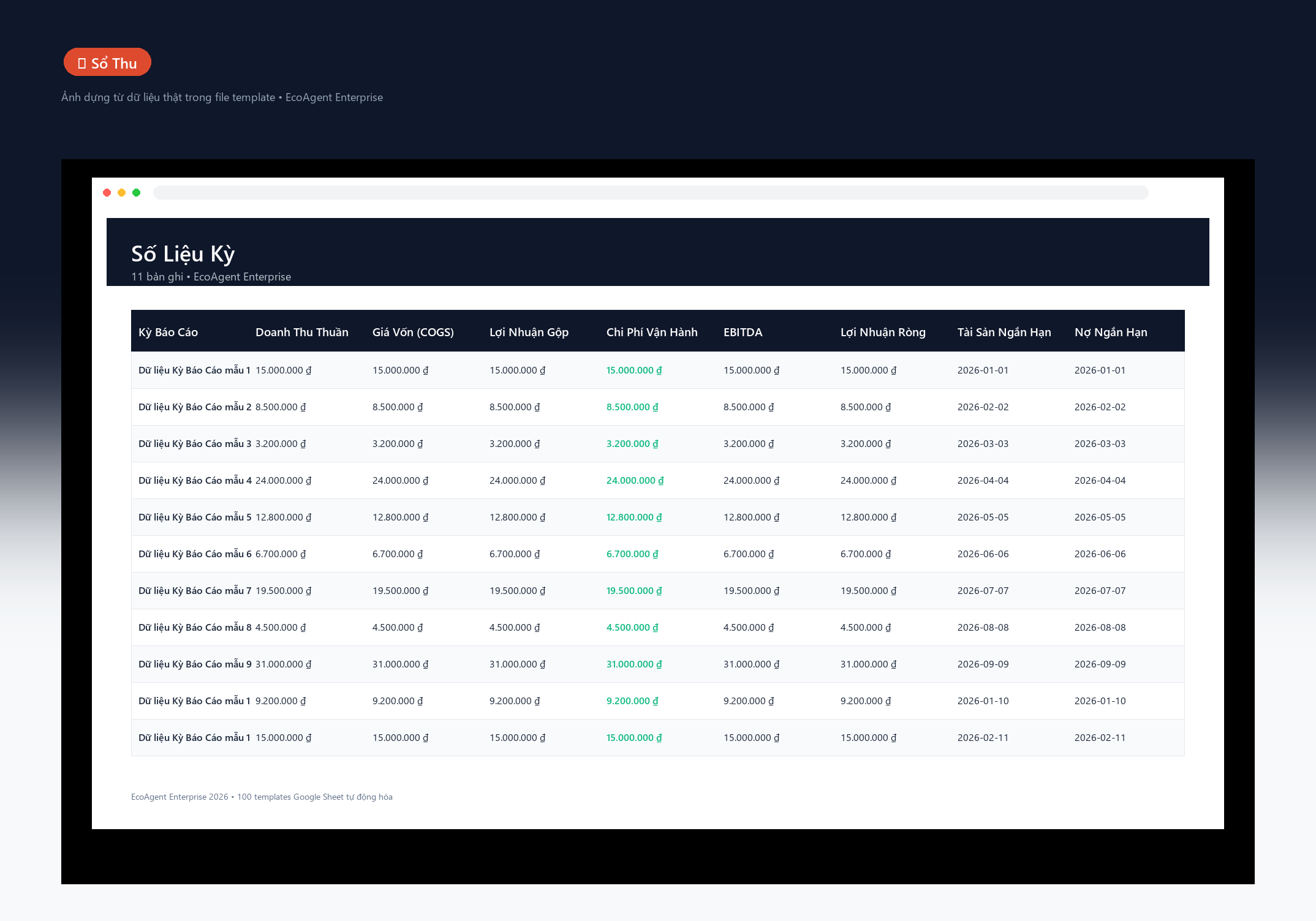Click the Sổ Thu orange badge
Image resolution: width=1316 pixels, height=921 pixels.
click(x=107, y=62)
